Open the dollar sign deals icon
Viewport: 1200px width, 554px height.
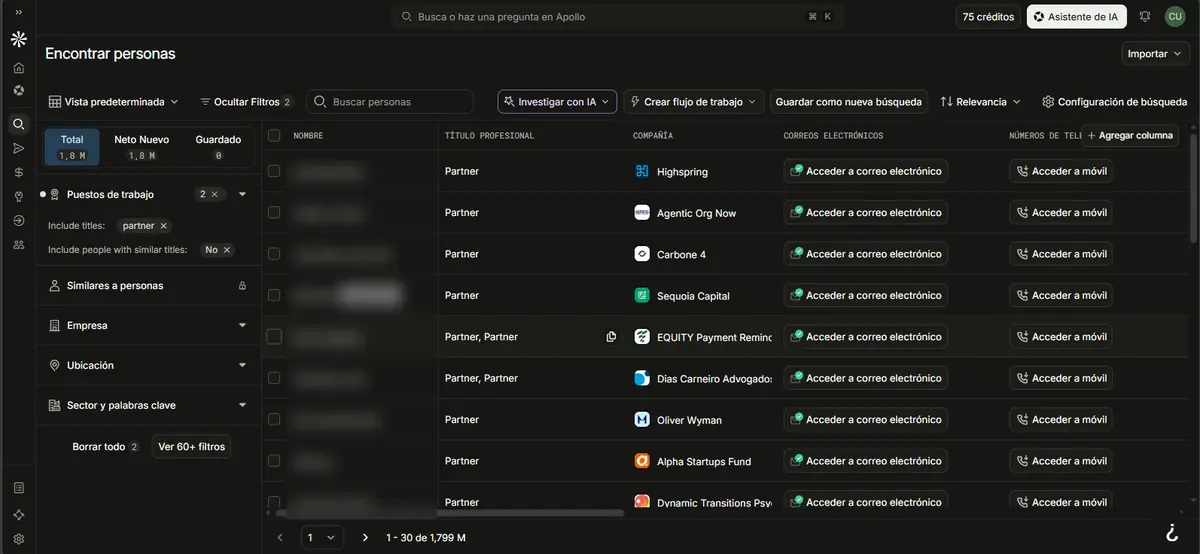18,172
